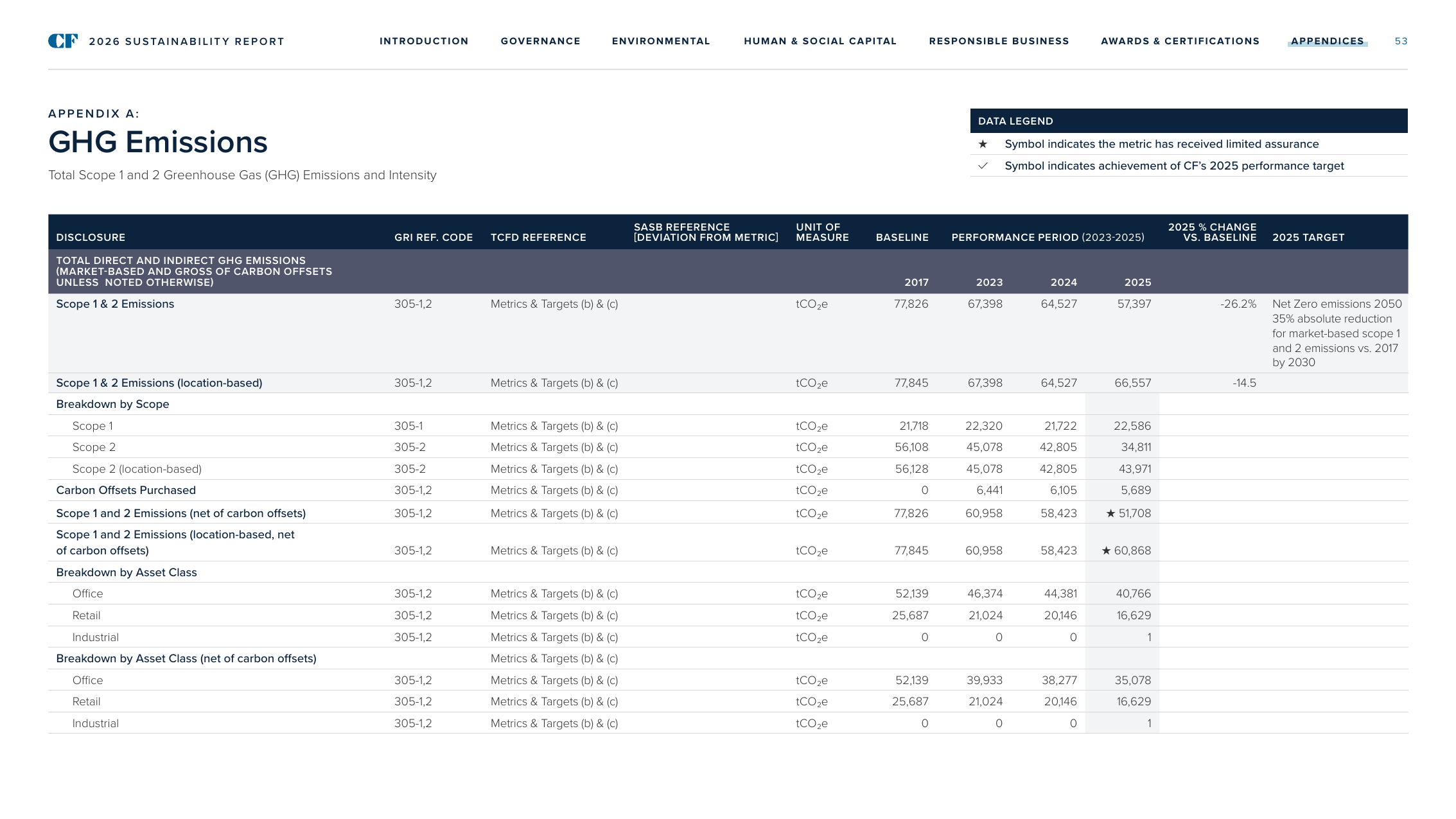Click Net Zero emissions 2050 target text

[x=1337, y=304]
